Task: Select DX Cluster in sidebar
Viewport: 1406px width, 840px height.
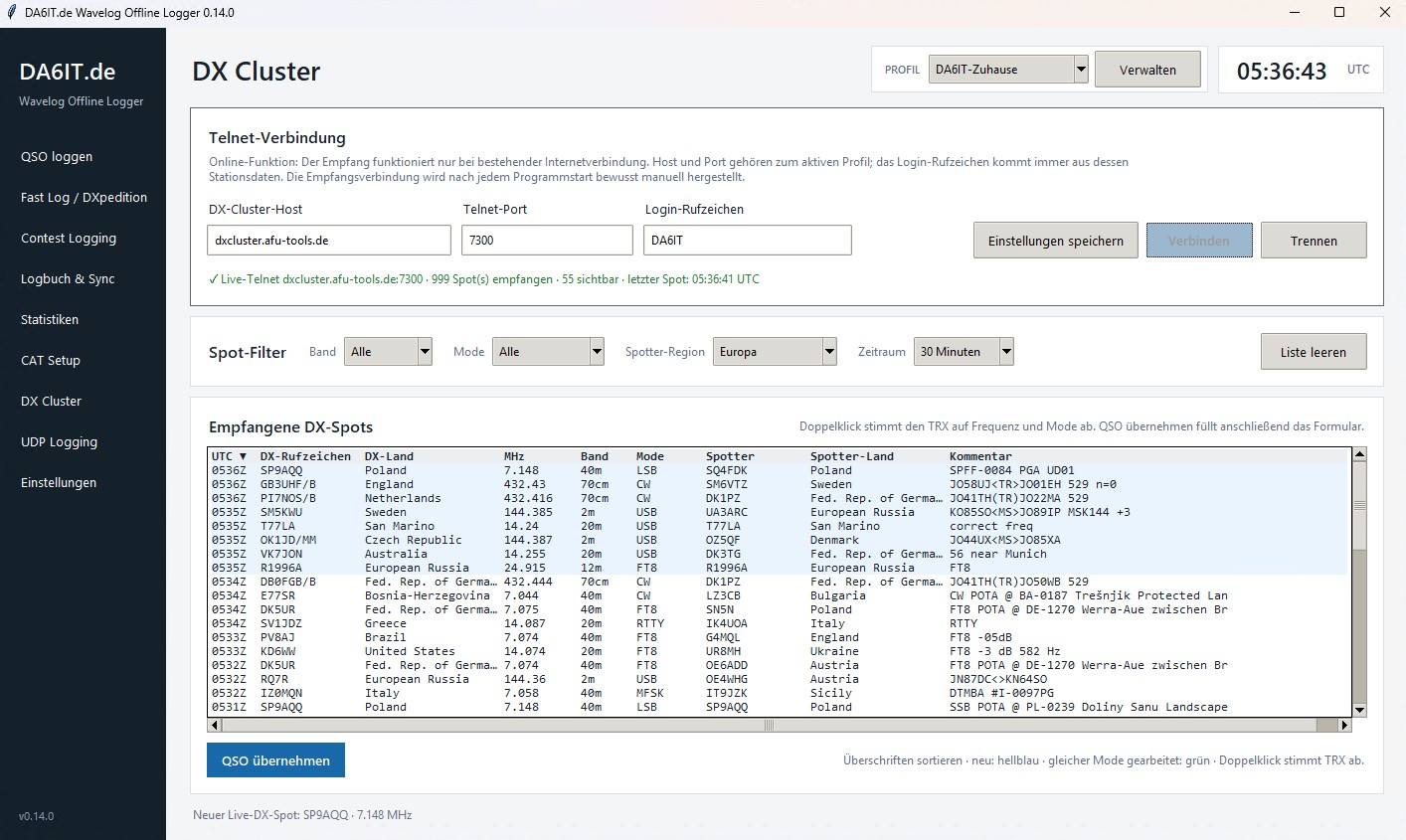Action: [52, 401]
